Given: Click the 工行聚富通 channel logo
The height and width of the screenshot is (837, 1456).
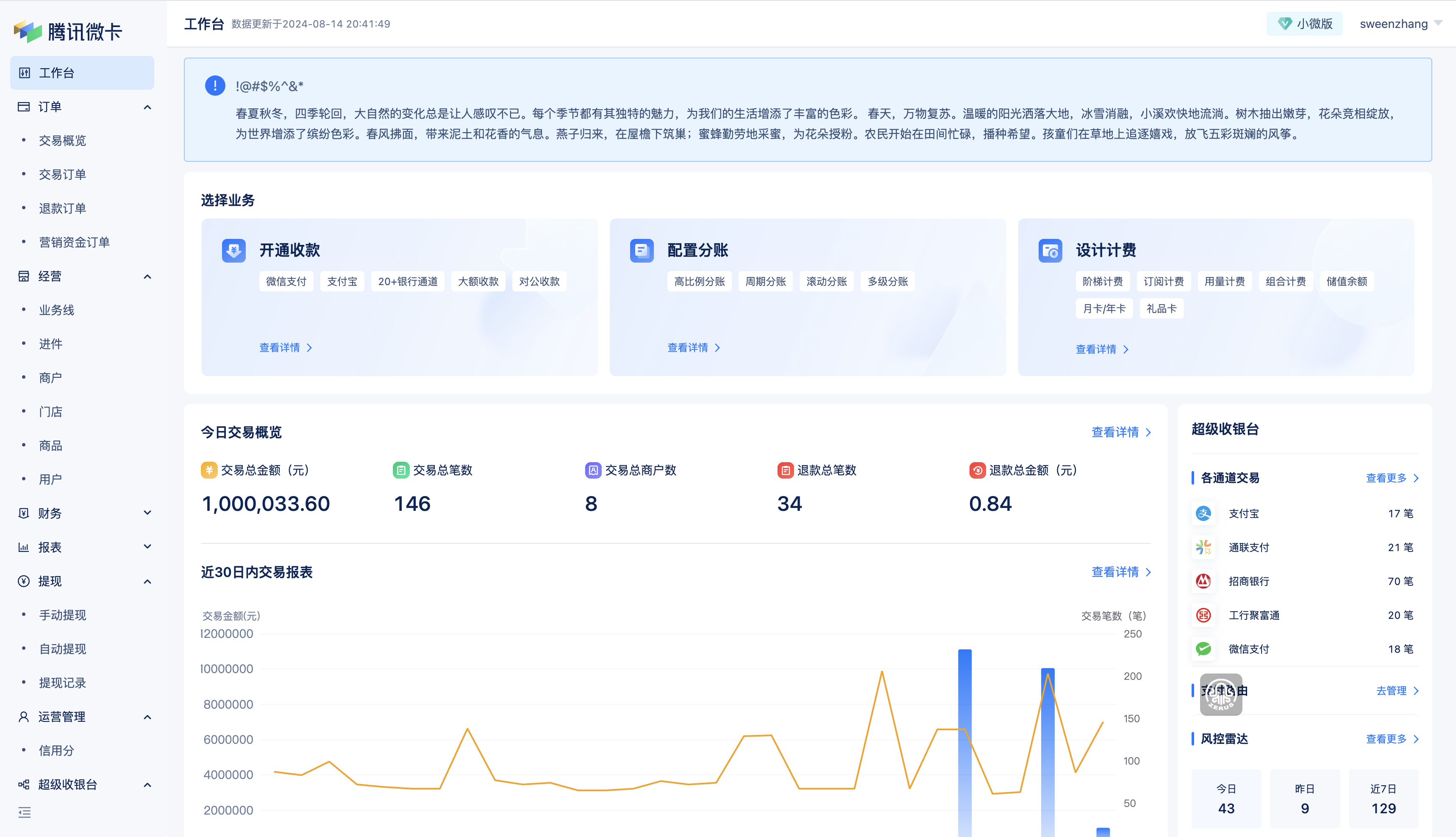Looking at the screenshot, I should [x=1203, y=615].
